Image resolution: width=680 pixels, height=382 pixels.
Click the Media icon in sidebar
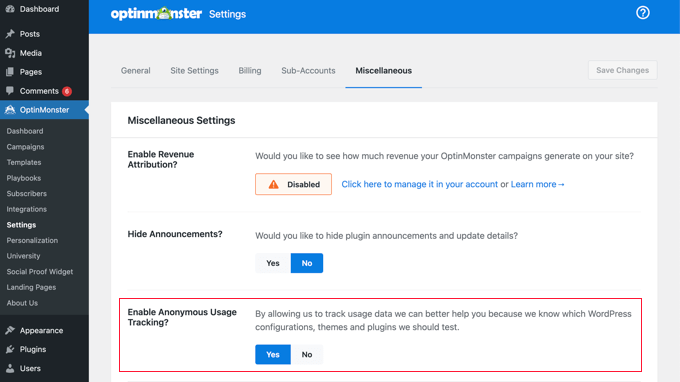(10, 53)
